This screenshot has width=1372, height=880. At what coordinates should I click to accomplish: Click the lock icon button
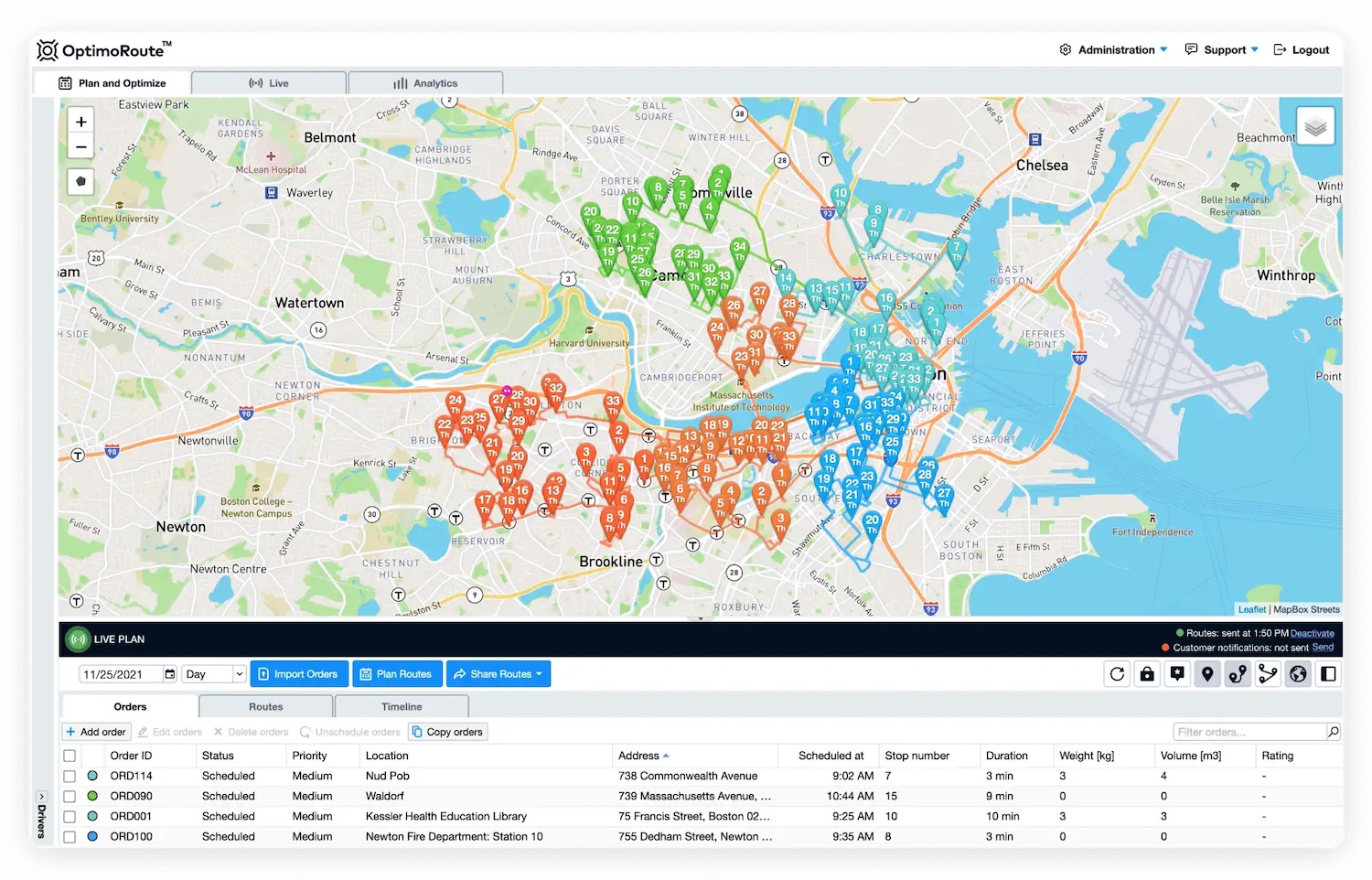tap(1147, 674)
